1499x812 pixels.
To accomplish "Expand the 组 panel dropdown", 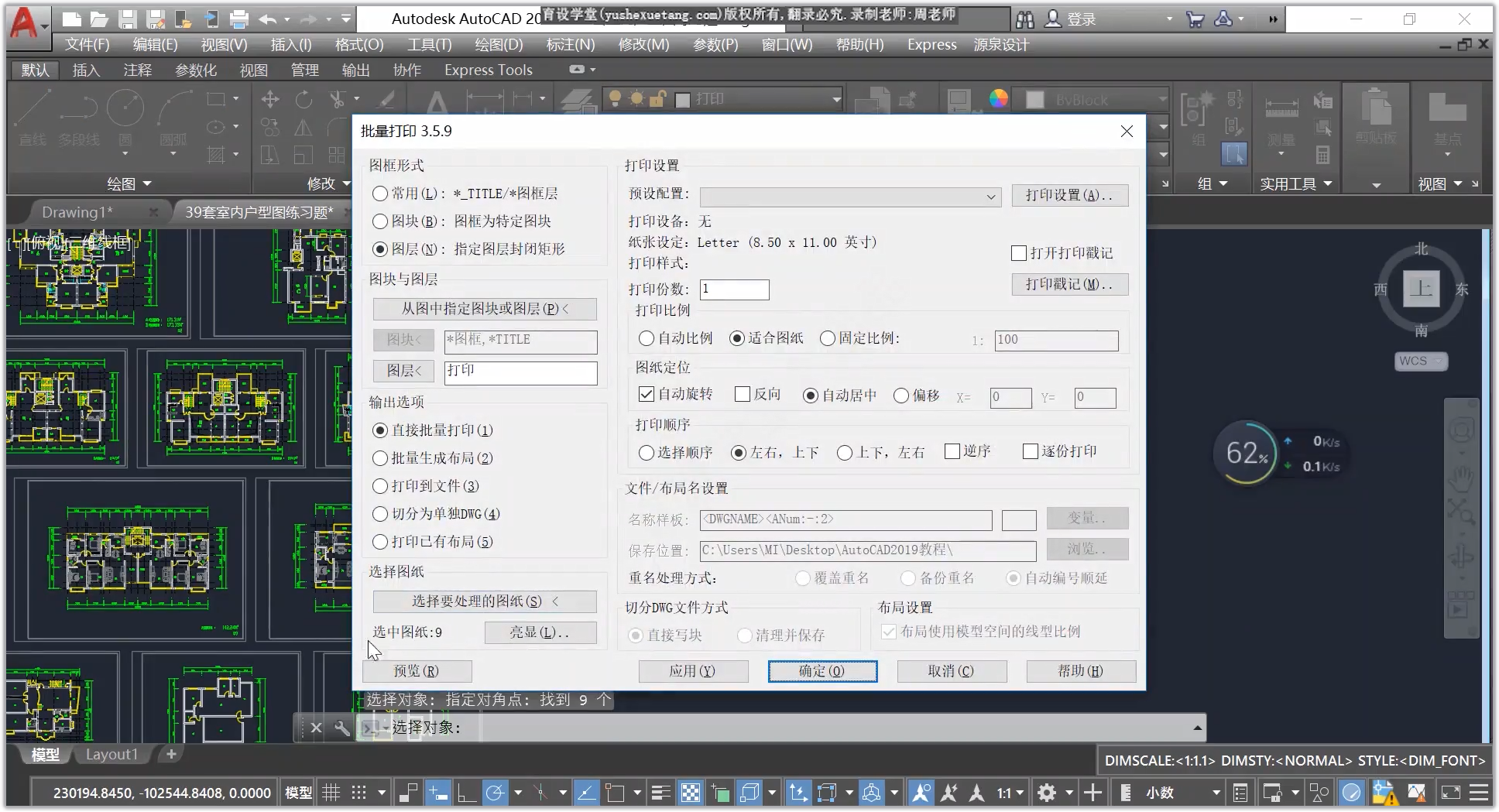I will pyautogui.click(x=1213, y=183).
